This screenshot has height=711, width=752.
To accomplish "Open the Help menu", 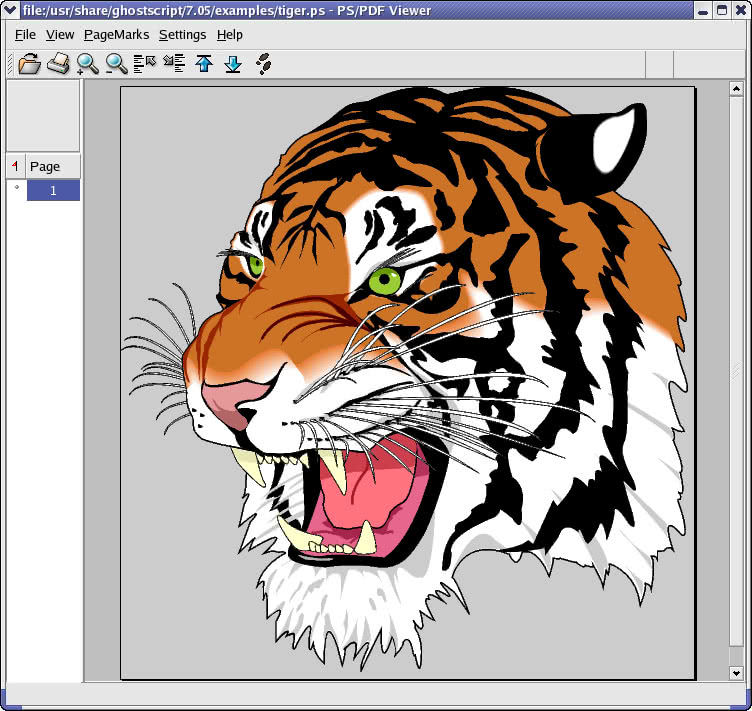I will click(x=230, y=35).
